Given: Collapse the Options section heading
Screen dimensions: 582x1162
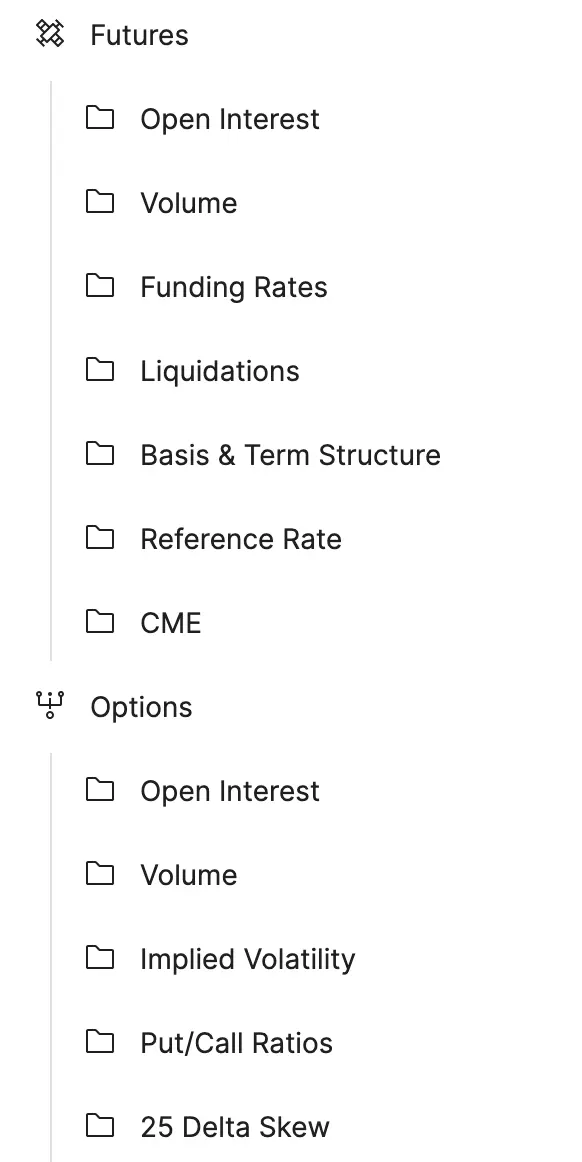Looking at the screenshot, I should [141, 707].
